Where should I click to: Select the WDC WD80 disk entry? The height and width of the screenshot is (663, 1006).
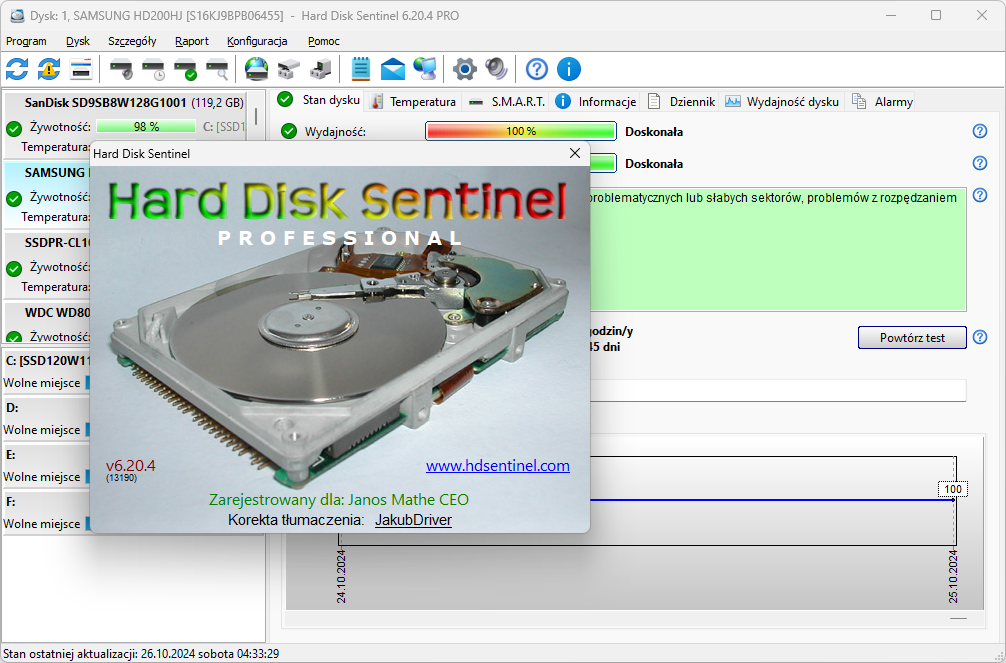click(47, 323)
